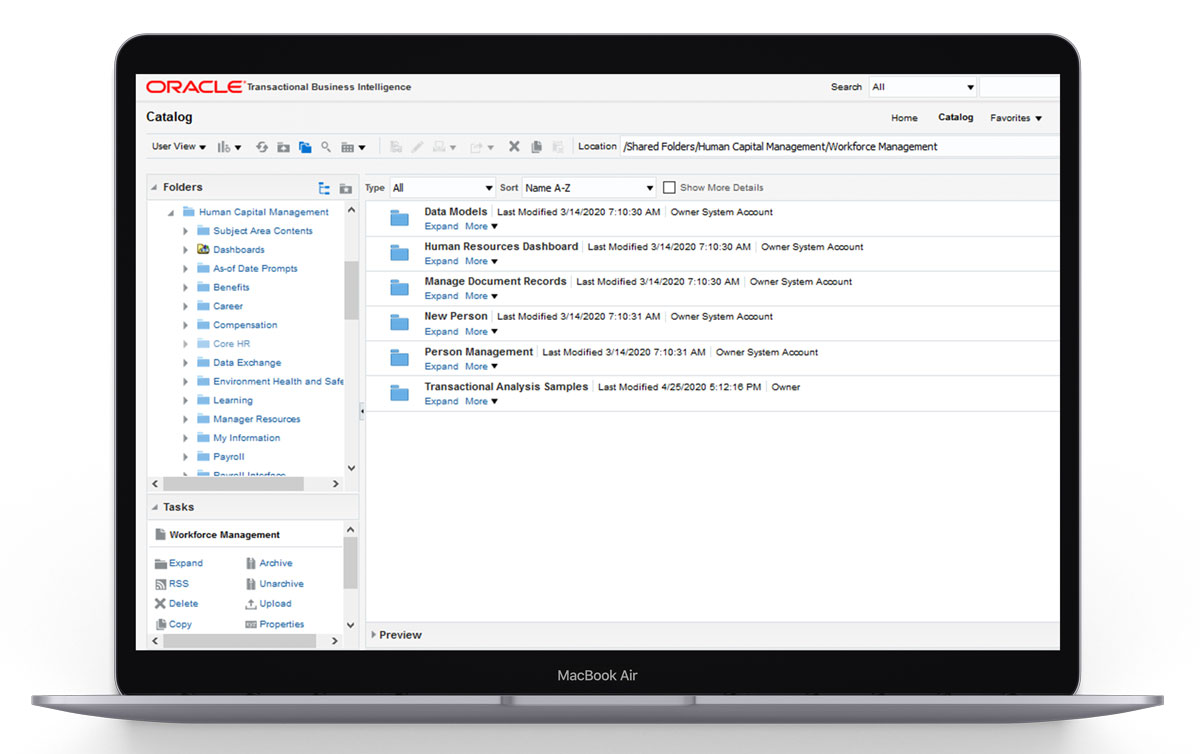Screen dimensions: 1200x754
Task: Click the RSS feed icon in Tasks
Action: coord(160,584)
